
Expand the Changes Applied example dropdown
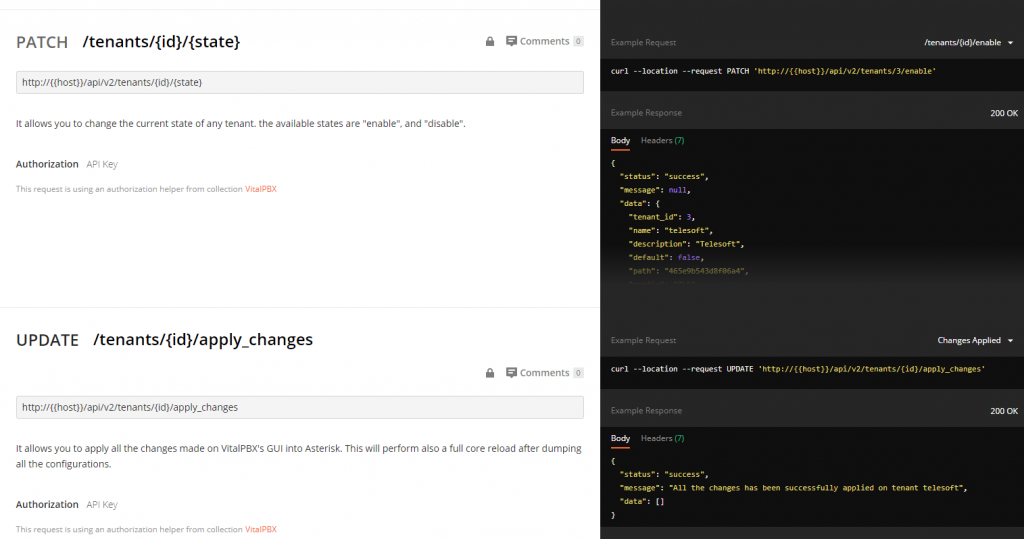pyautogui.click(x=975, y=340)
